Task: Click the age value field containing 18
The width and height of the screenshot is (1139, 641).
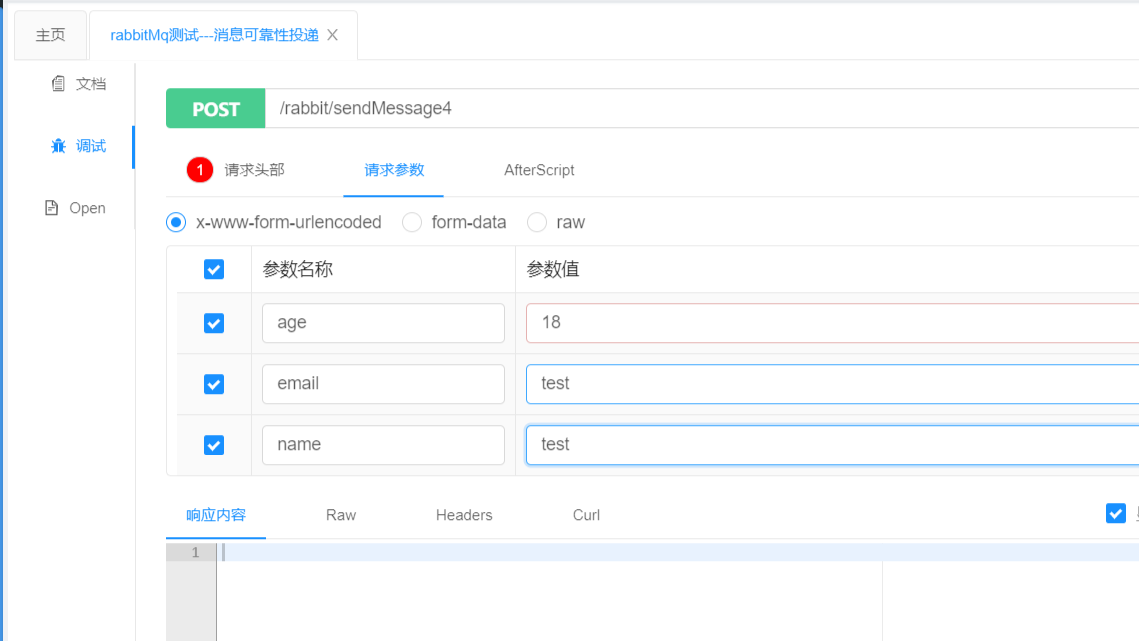Action: 832,323
